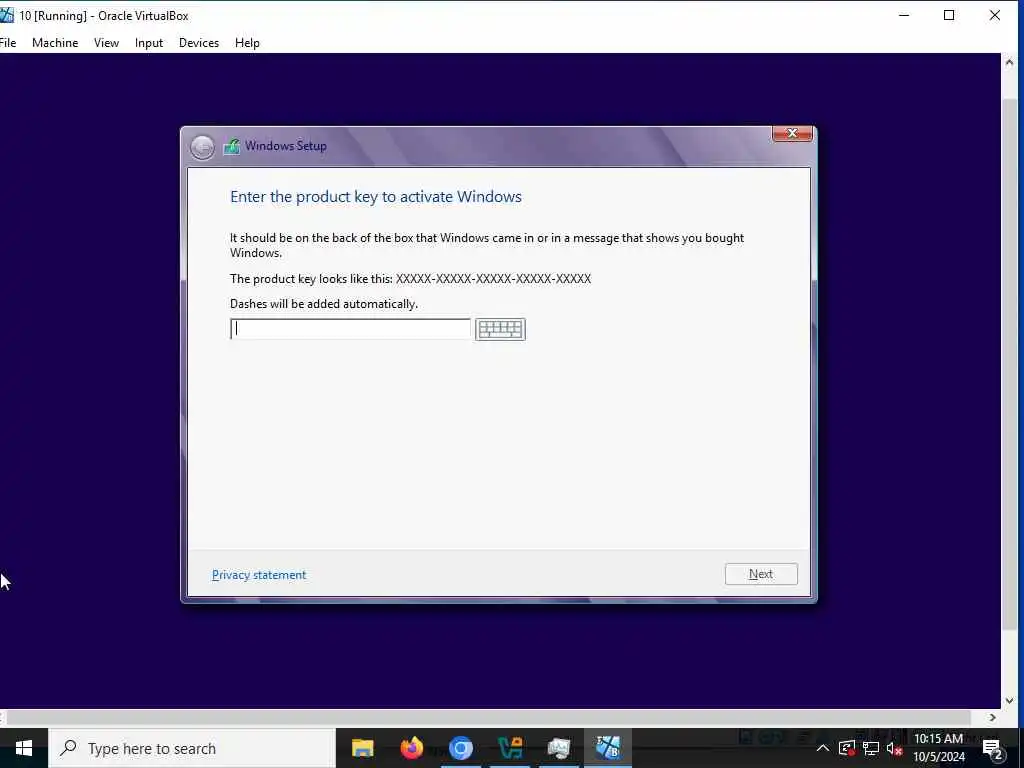Minimize the VirtualBox window

click(904, 16)
